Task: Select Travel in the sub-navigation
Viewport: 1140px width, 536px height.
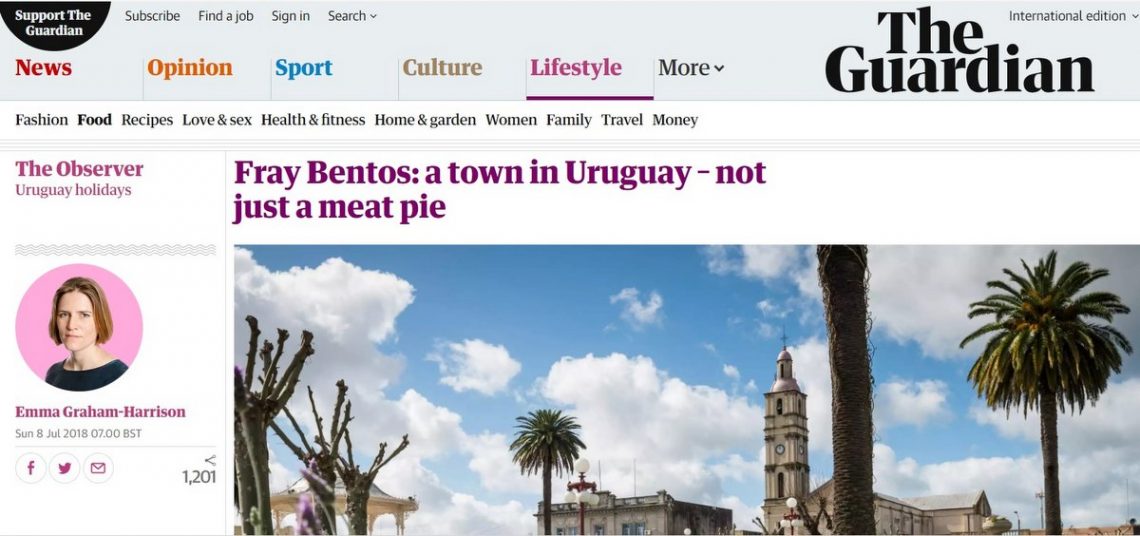Action: point(622,120)
